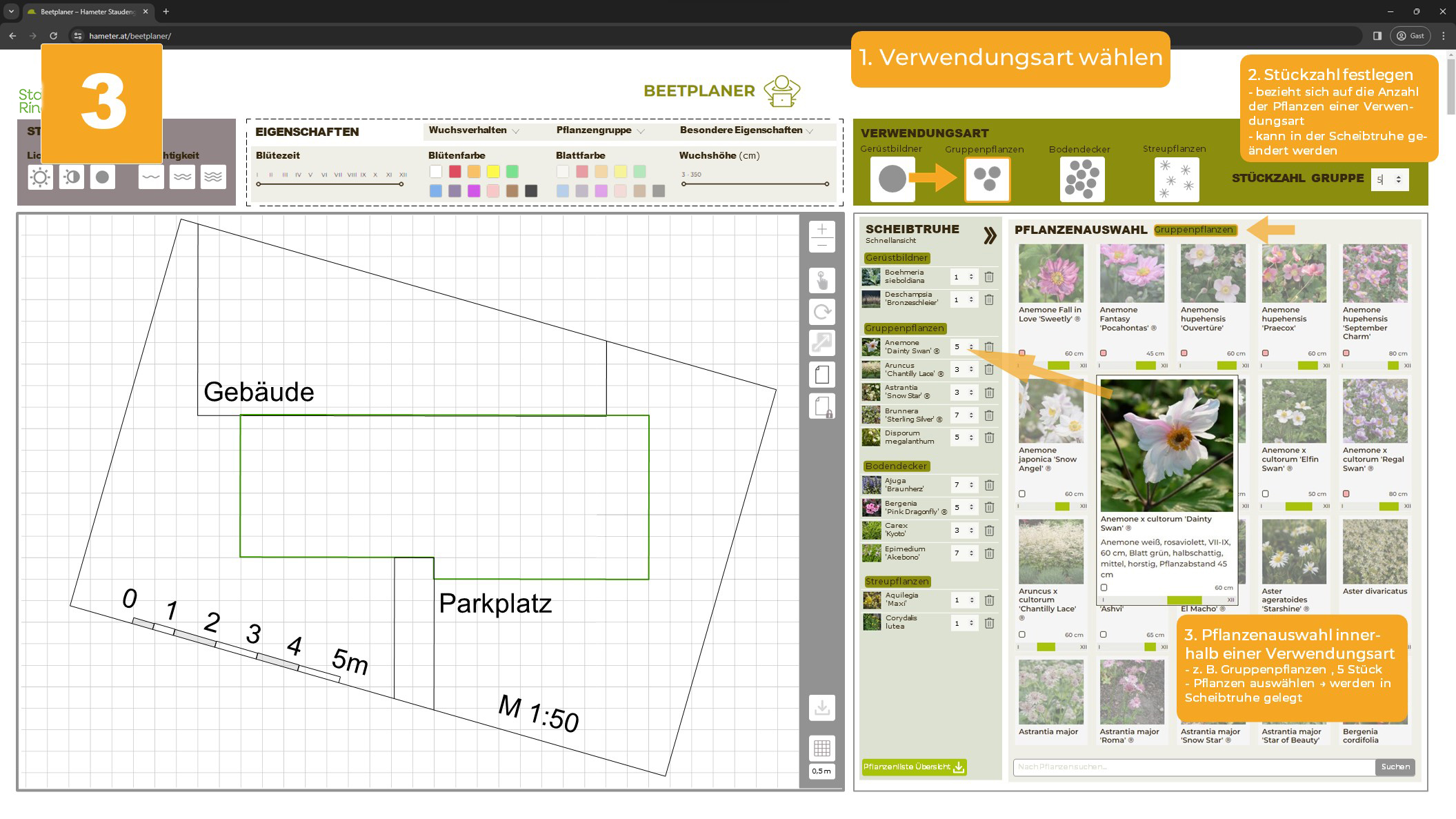Pick the red Blütenfarbe swatch

click(455, 172)
